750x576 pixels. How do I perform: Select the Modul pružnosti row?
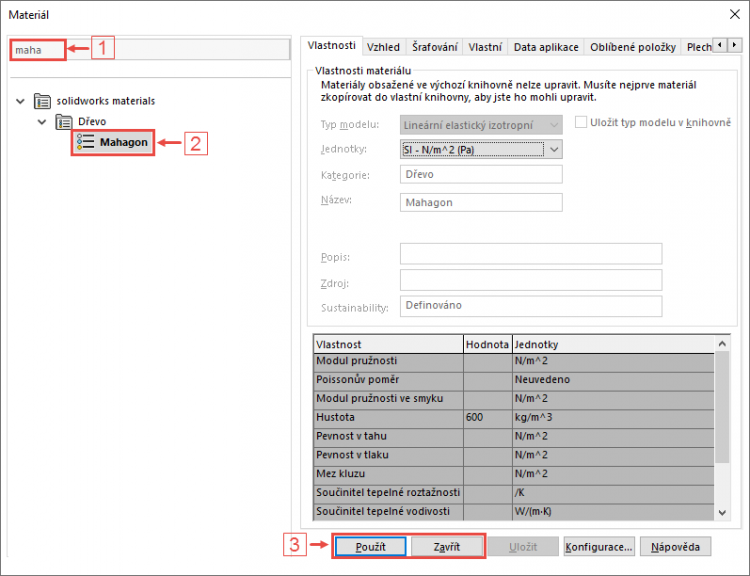coord(514,361)
